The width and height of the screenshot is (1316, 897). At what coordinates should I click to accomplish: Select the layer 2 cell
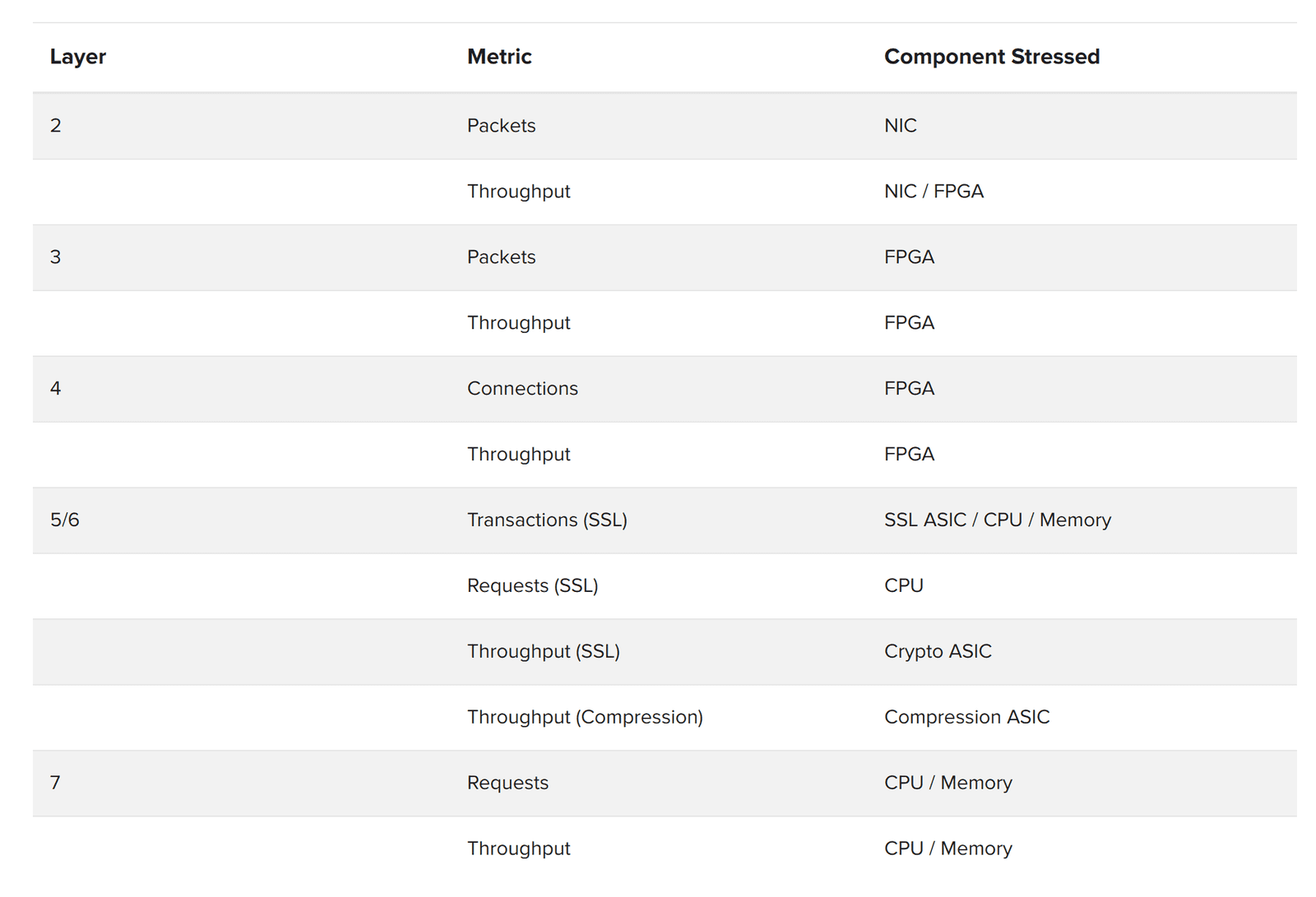point(55,126)
